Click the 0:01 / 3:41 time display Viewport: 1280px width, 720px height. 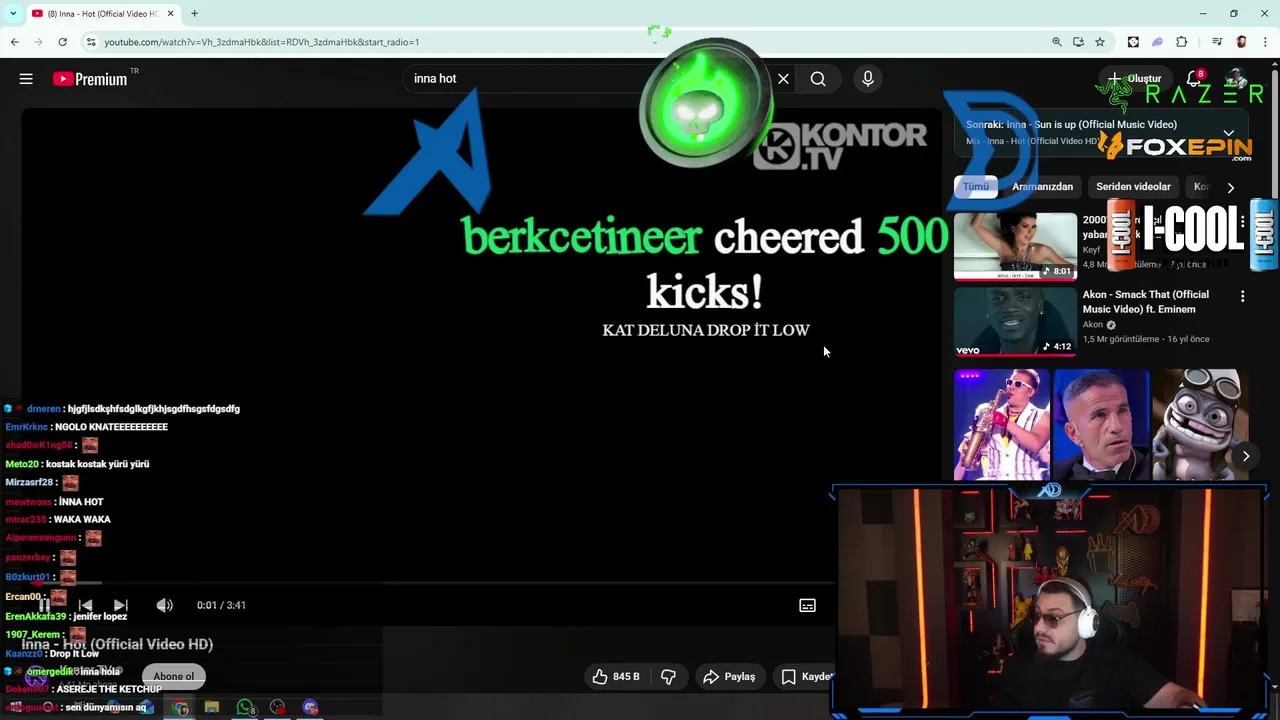[x=221, y=605]
